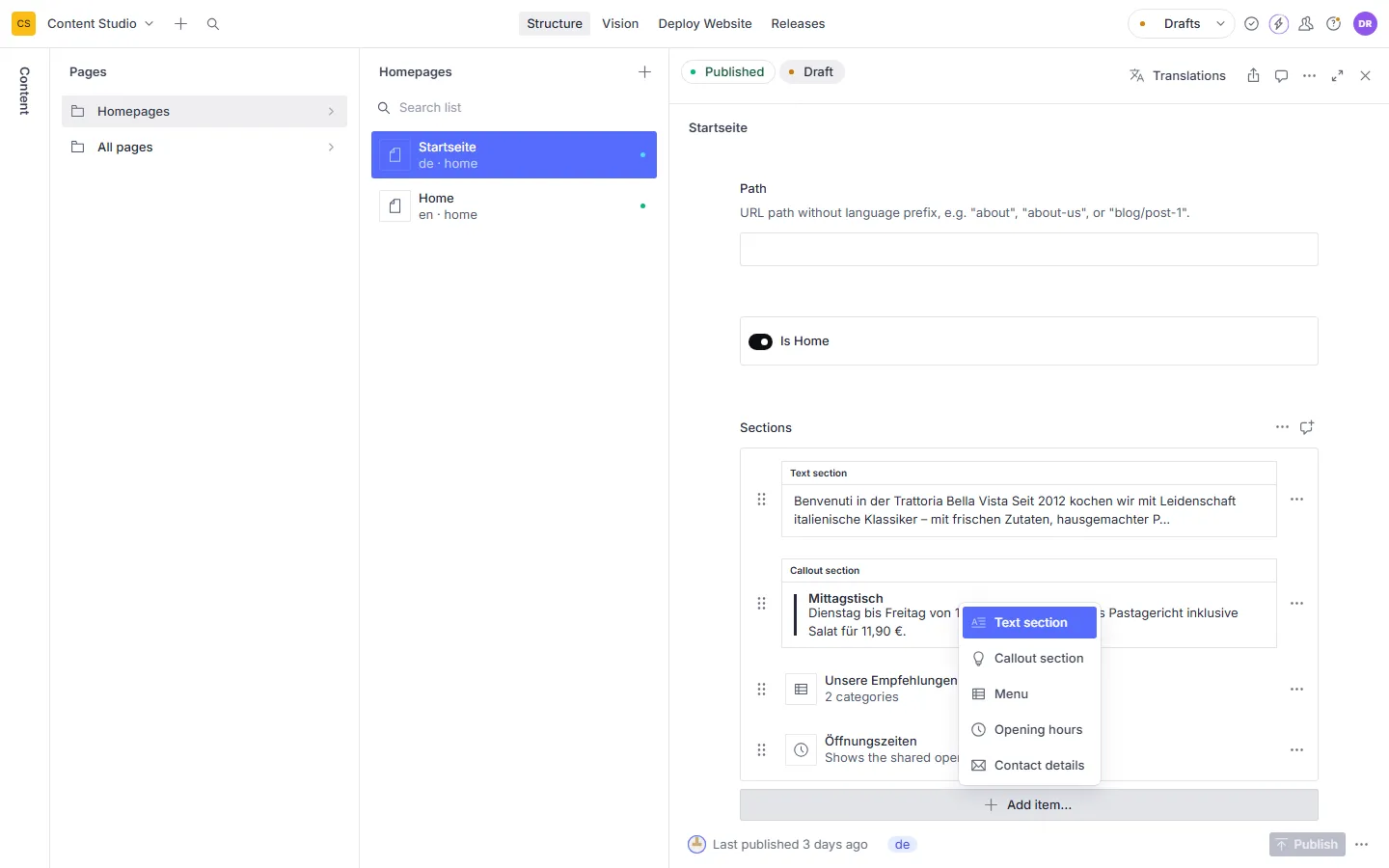Select the Startseite de document
This screenshot has width=1389, height=868.
click(x=514, y=154)
